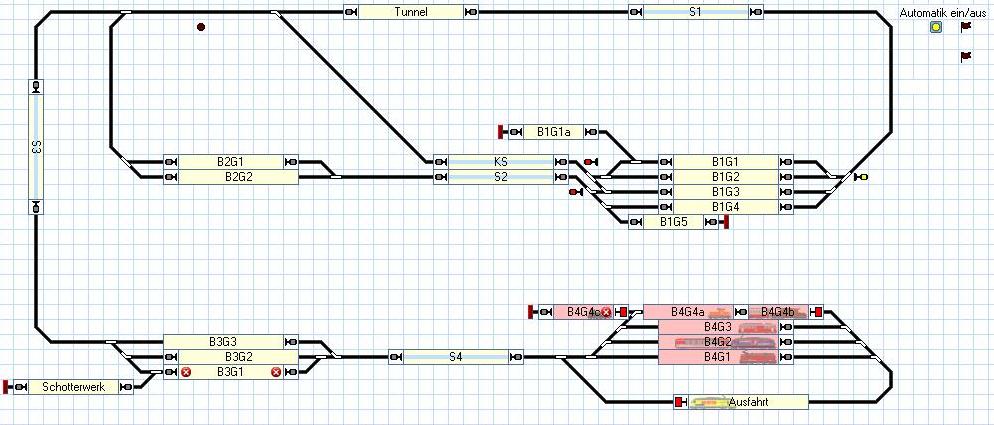Image resolution: width=994 pixels, height=425 pixels.
Task: Click the red stop marker left of Ausfahrt
Action: pos(680,402)
